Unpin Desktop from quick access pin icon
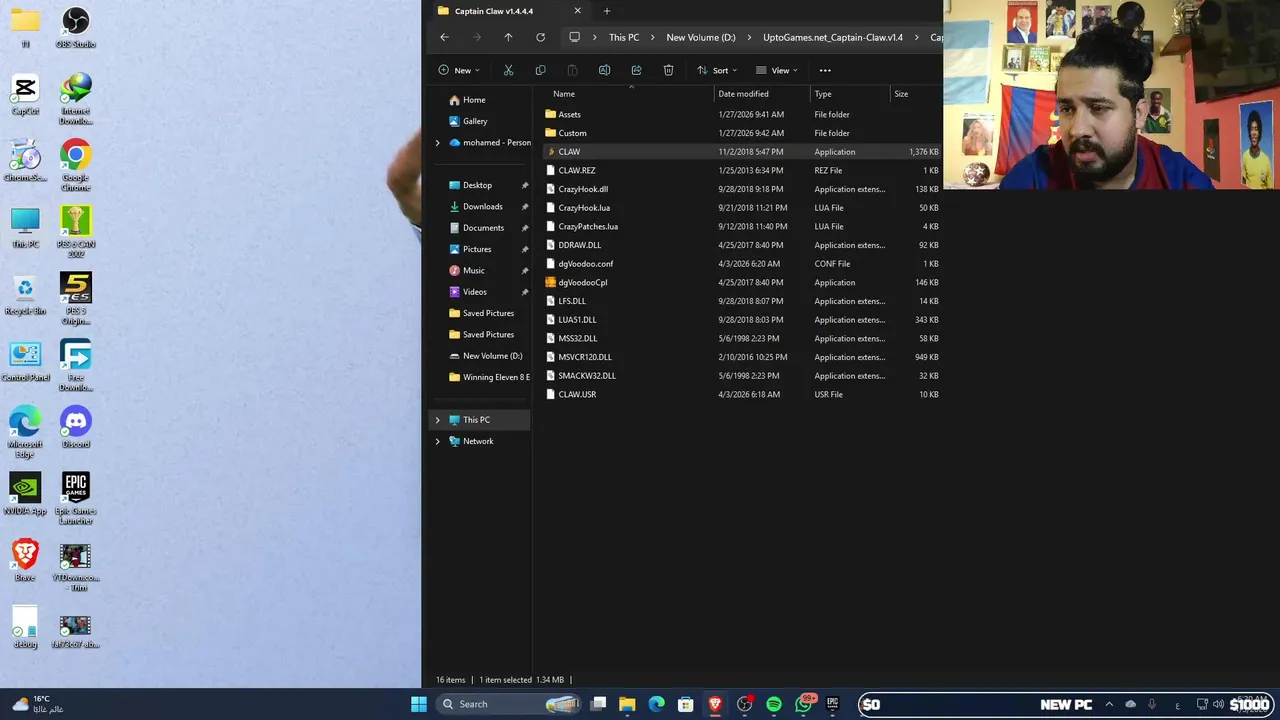The image size is (1280, 720). pyautogui.click(x=524, y=185)
